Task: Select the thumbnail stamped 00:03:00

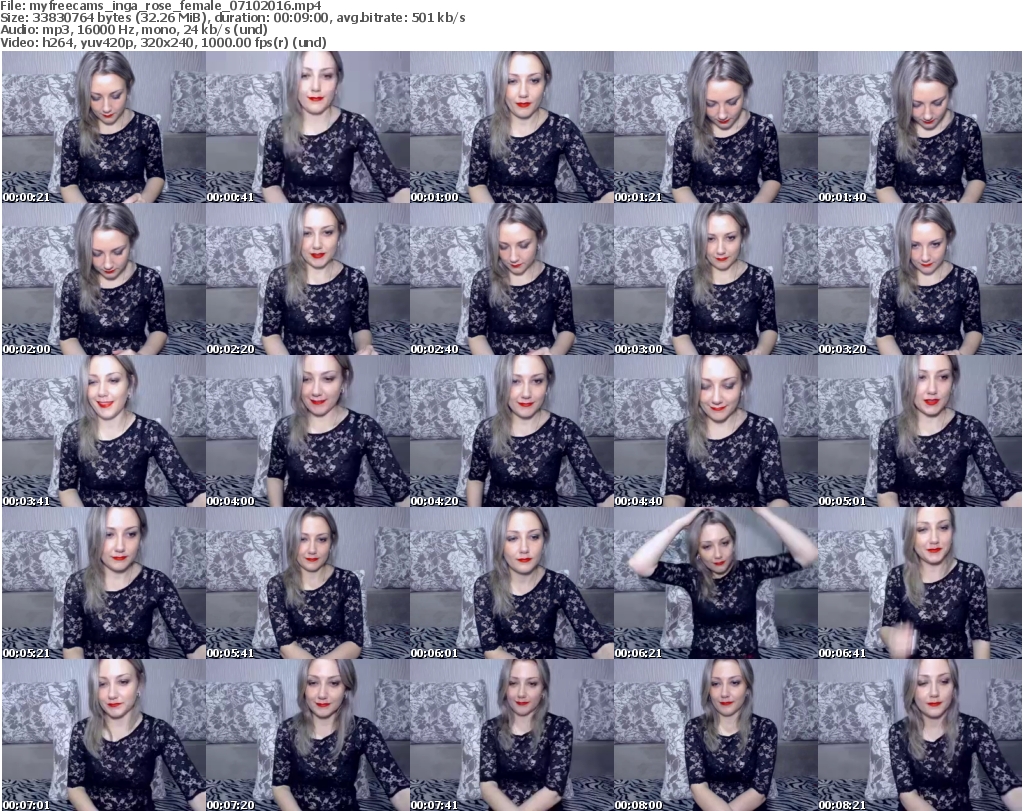Action: point(715,279)
